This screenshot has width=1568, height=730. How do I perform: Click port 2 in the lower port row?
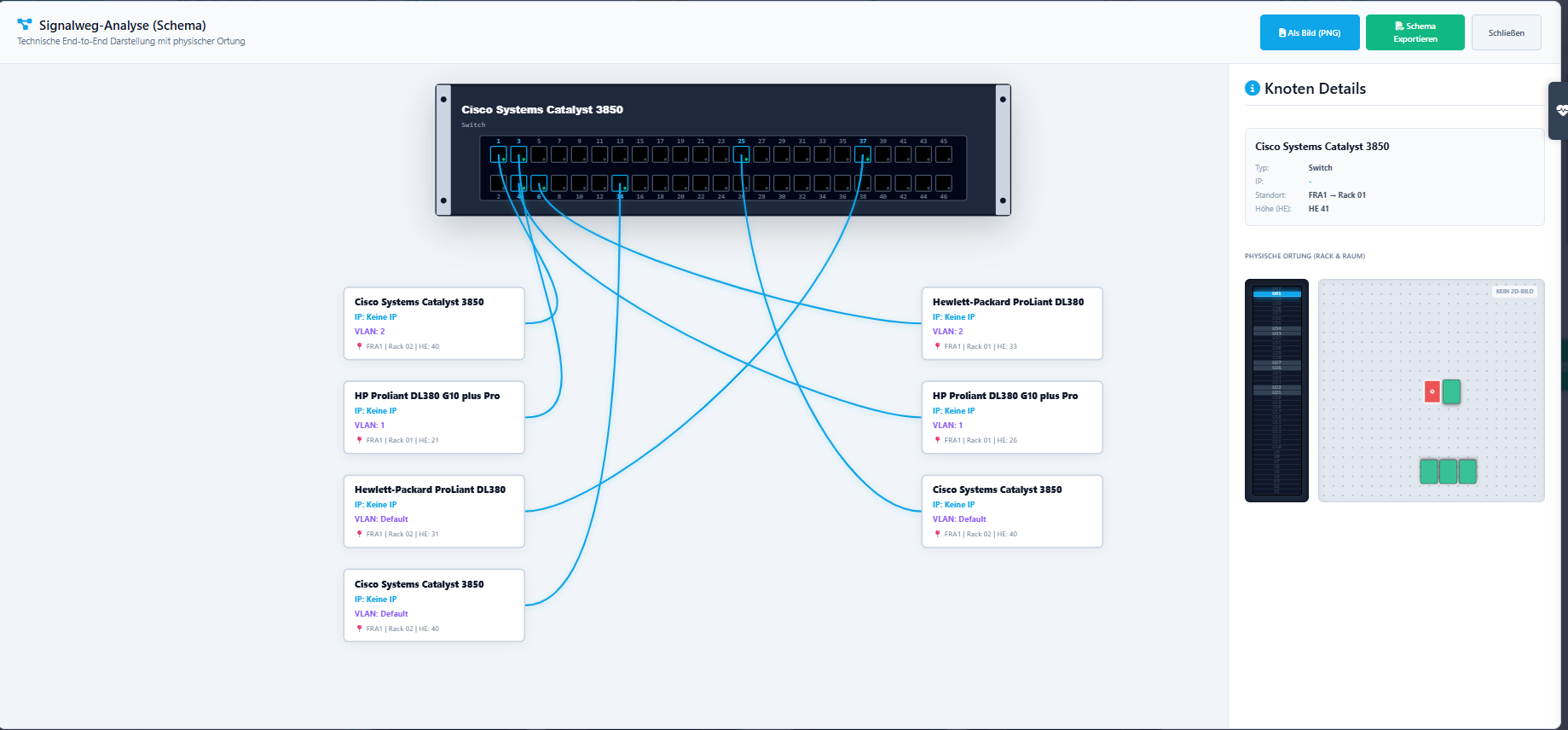click(x=499, y=183)
